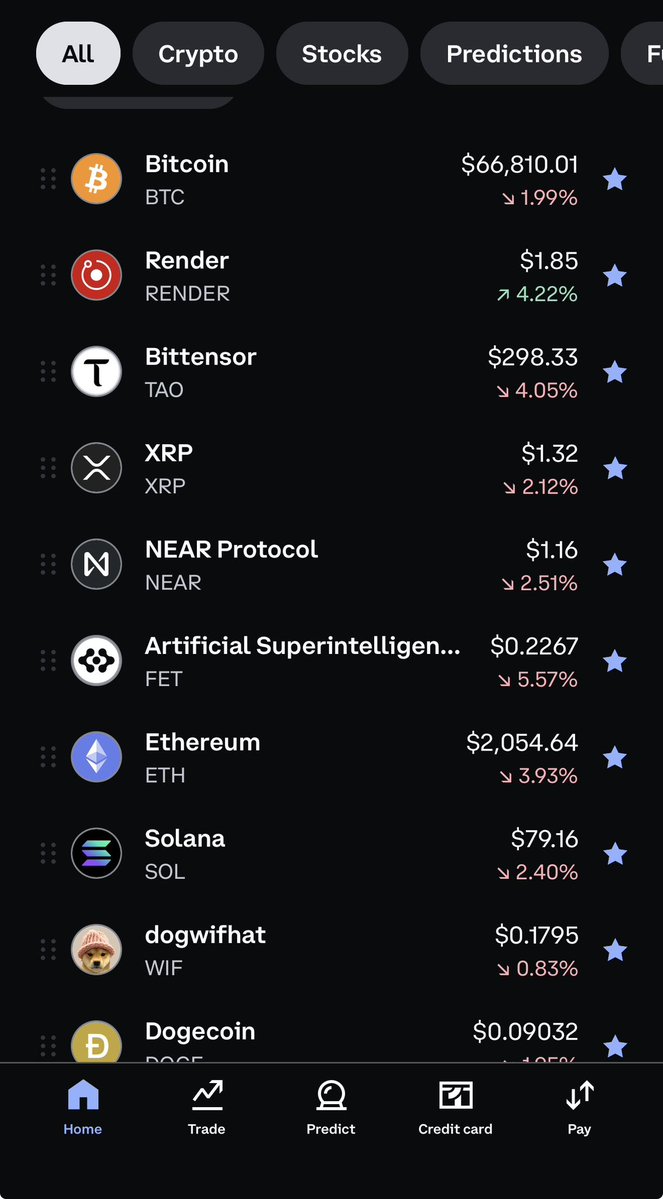Open Pay with the arrows icon
The height and width of the screenshot is (1199, 663).
[580, 1096]
